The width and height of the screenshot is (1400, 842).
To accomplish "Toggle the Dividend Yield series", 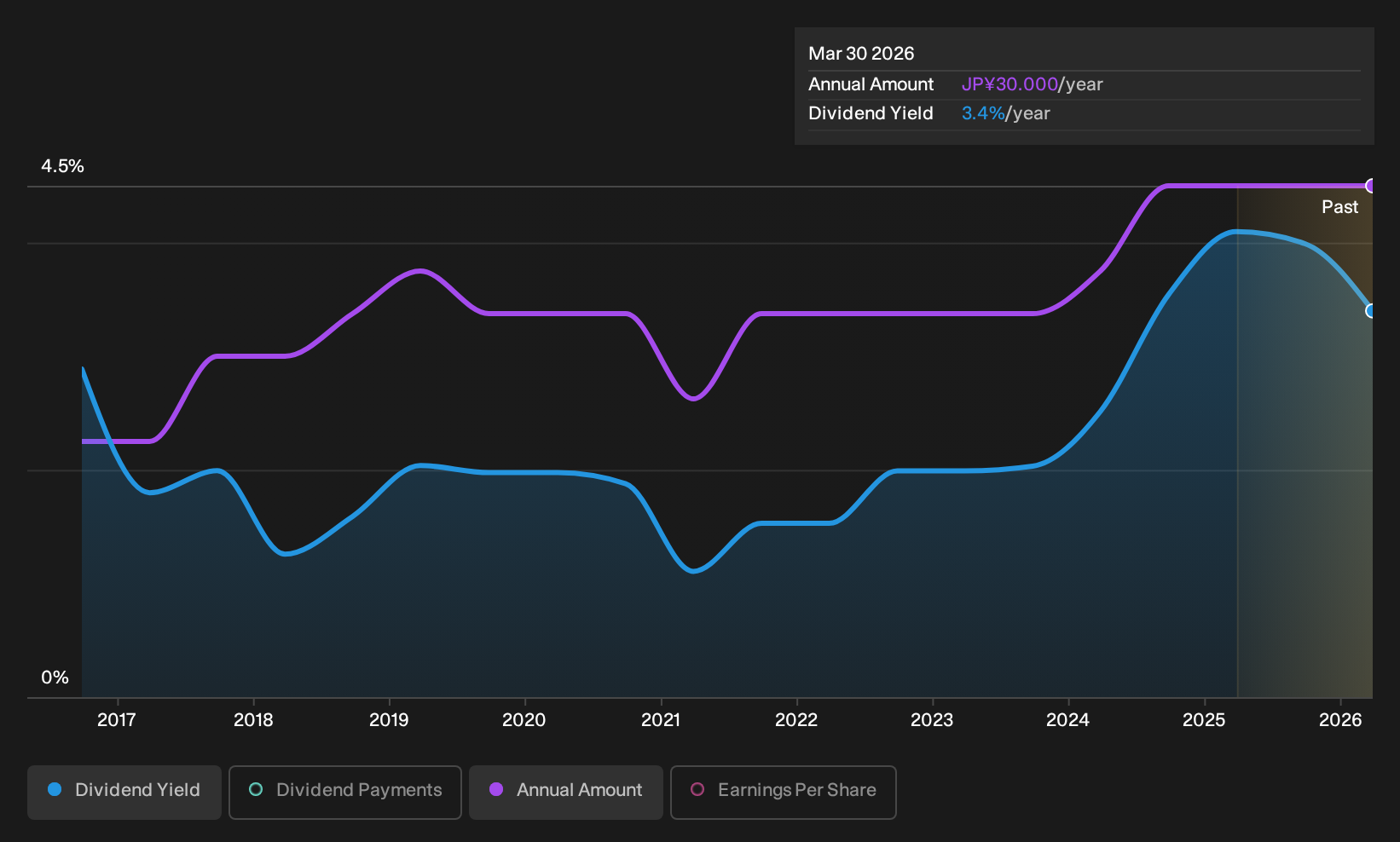I will (124, 793).
